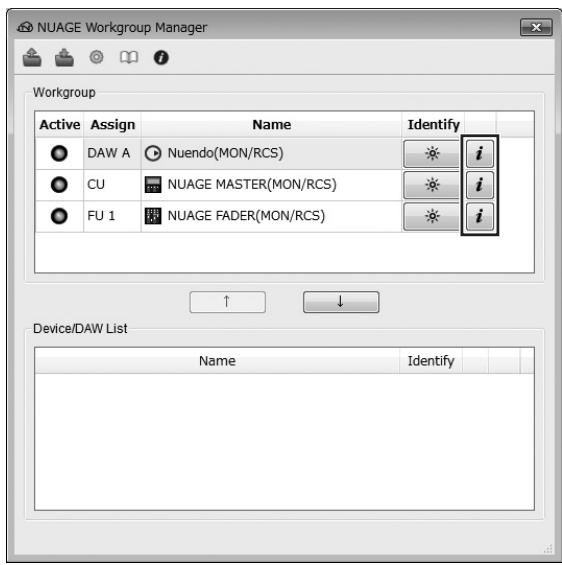Open info for NUAGE FADER(MON/RCS) row
The width and height of the screenshot is (562, 565).
click(x=480, y=216)
